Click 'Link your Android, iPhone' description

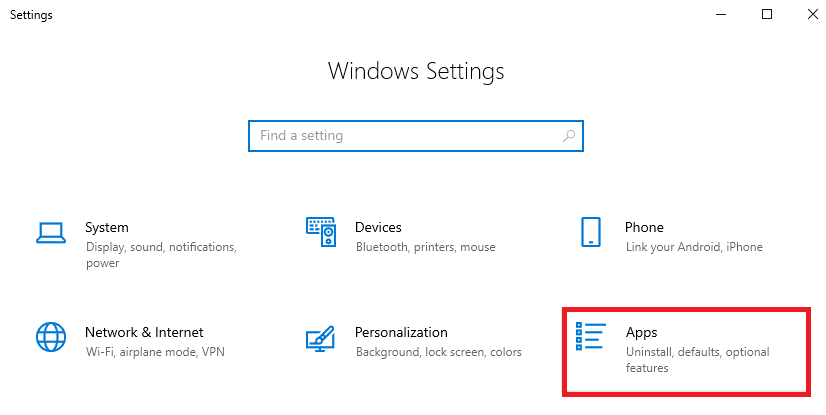tap(694, 247)
